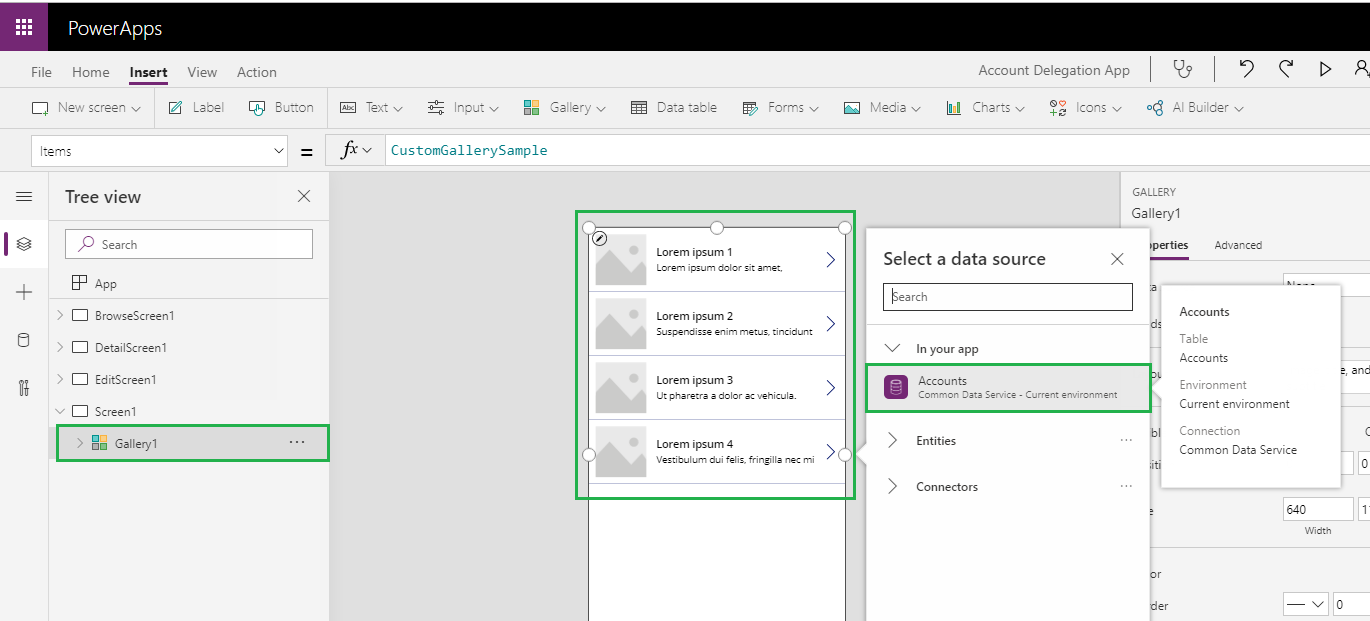Select App in tree view
This screenshot has width=1370, height=621.
click(96, 283)
